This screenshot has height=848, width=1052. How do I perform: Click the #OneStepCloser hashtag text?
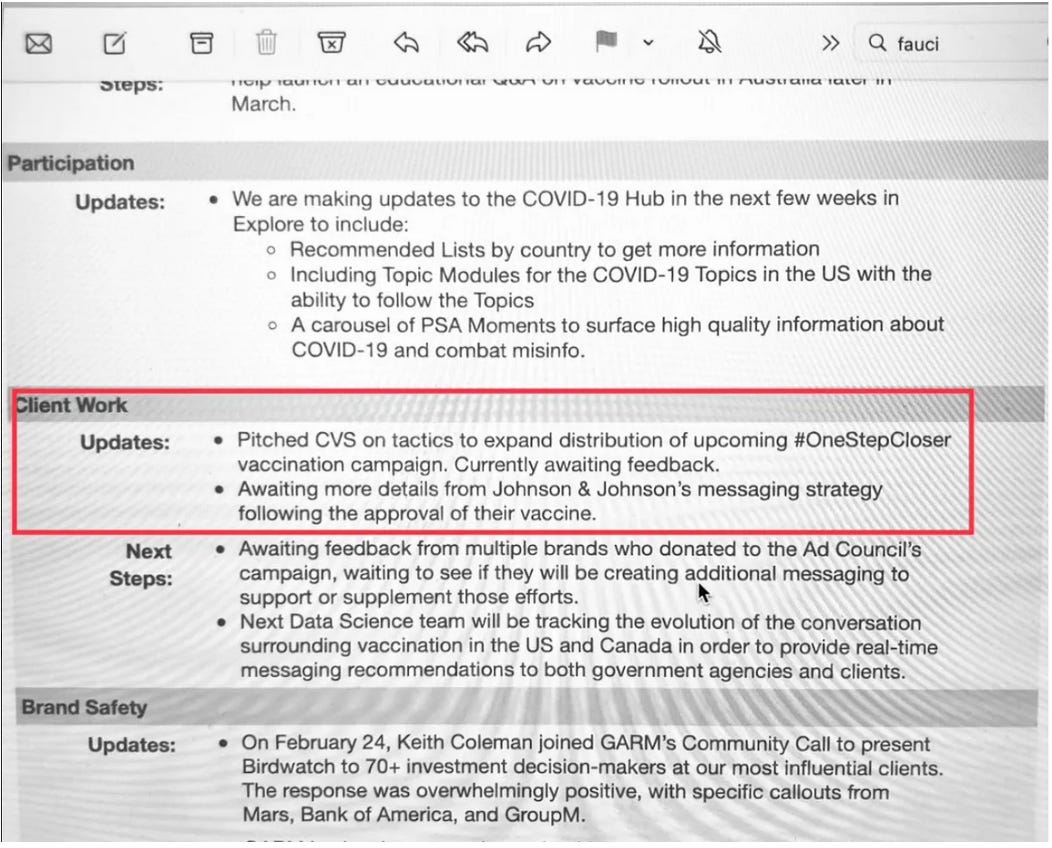[x=872, y=440]
